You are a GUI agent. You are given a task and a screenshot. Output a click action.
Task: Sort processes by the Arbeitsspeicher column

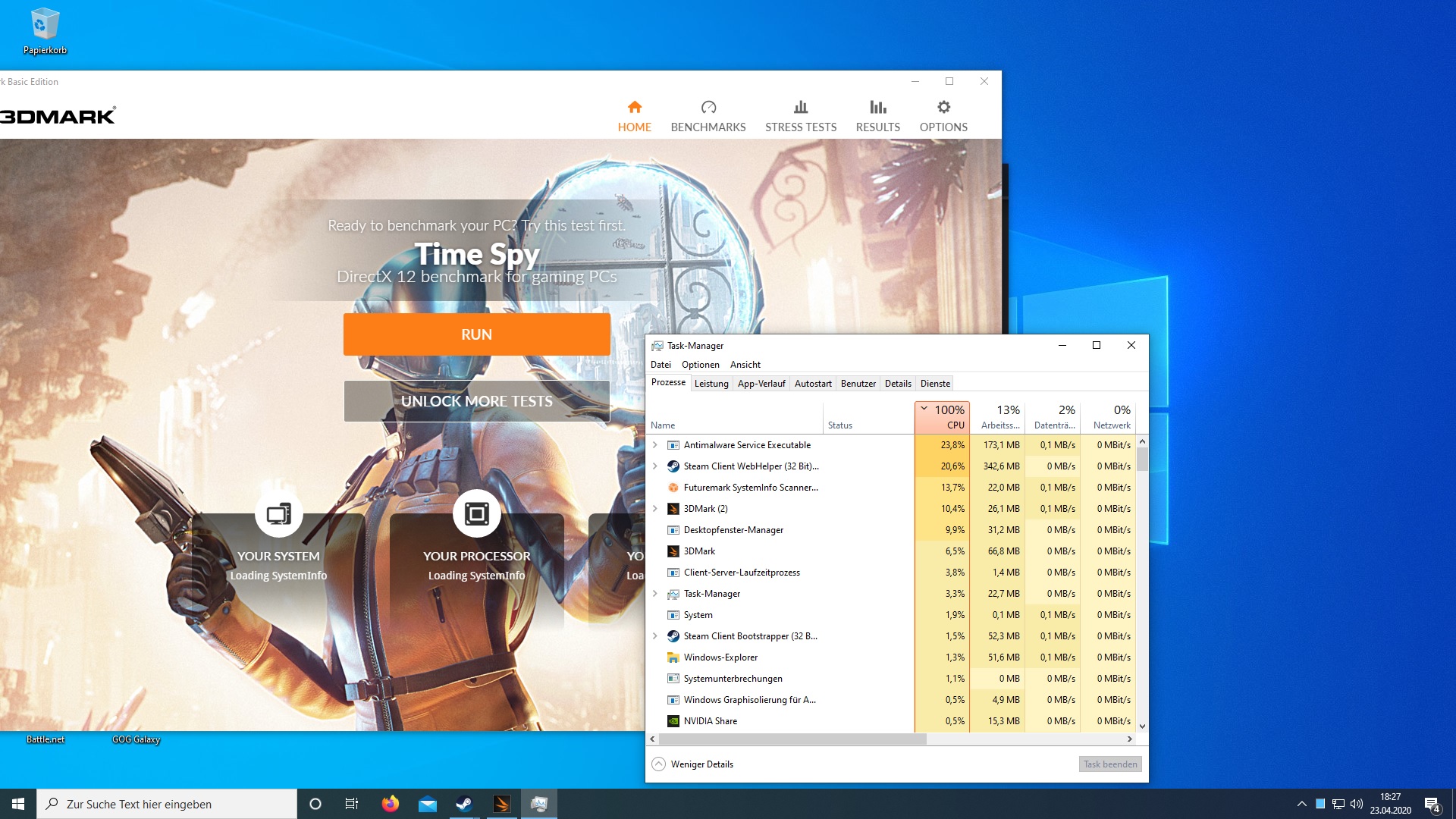pyautogui.click(x=997, y=417)
